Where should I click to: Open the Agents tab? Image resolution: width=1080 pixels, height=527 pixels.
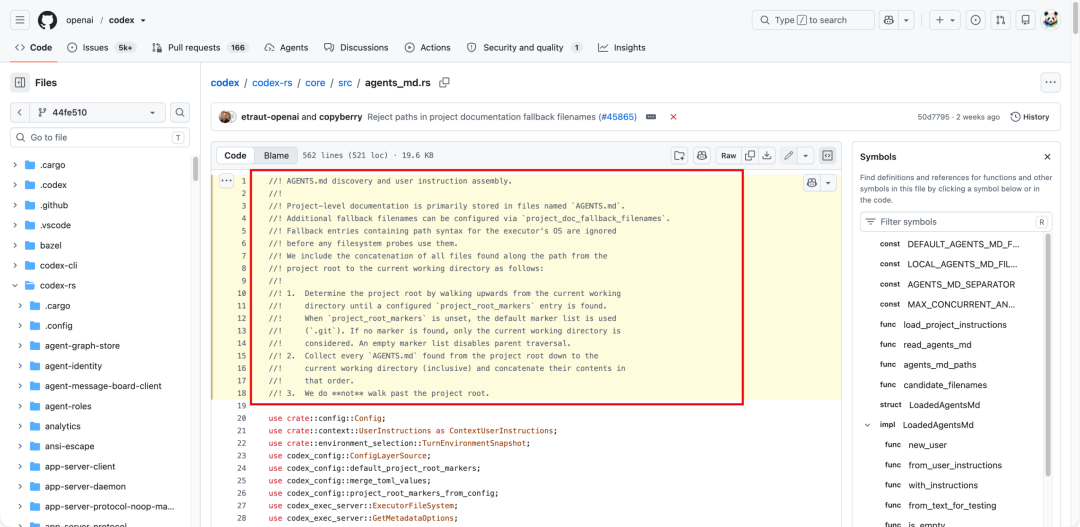(x=286, y=48)
